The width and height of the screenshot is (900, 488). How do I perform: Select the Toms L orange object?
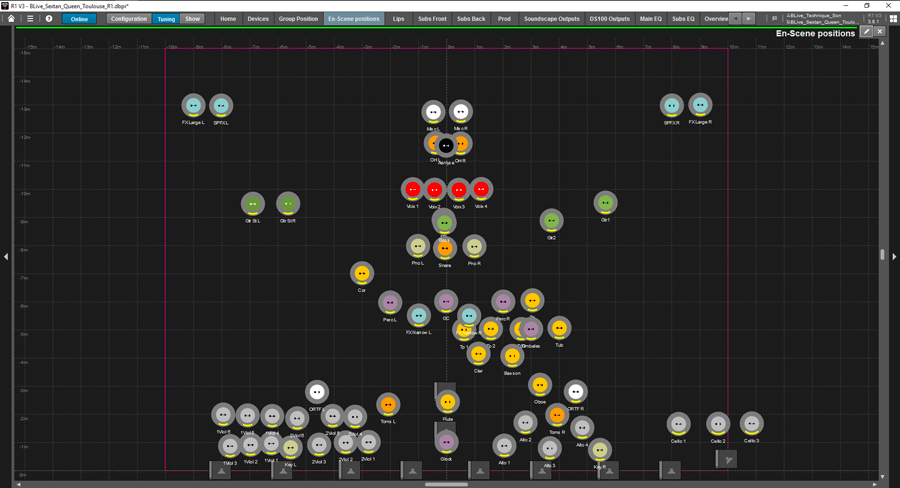[388, 405]
